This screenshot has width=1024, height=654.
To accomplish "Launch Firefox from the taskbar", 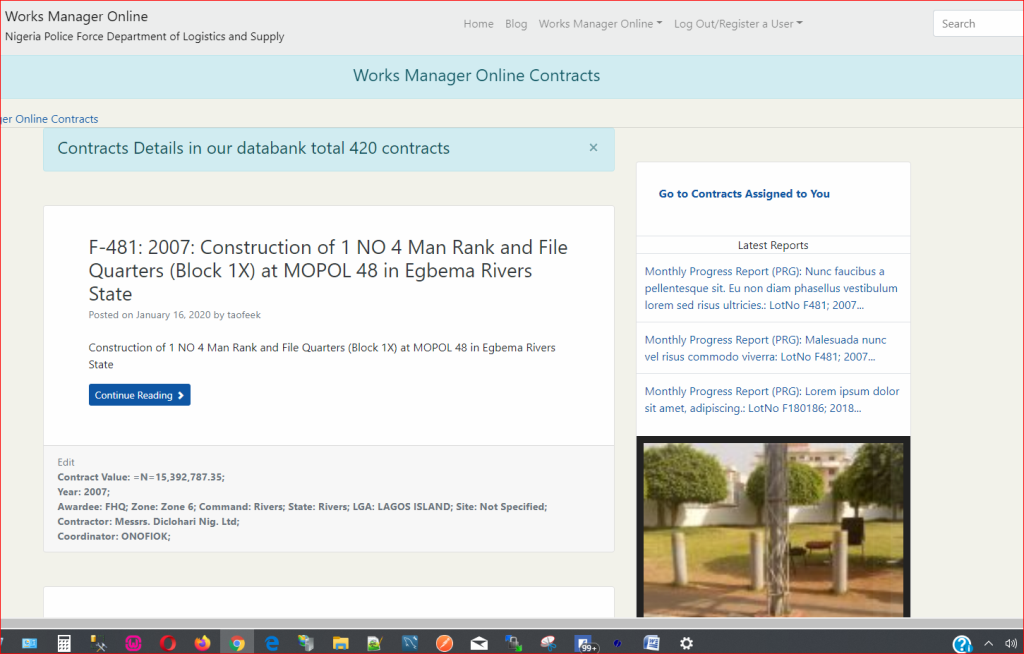I will tap(202, 644).
